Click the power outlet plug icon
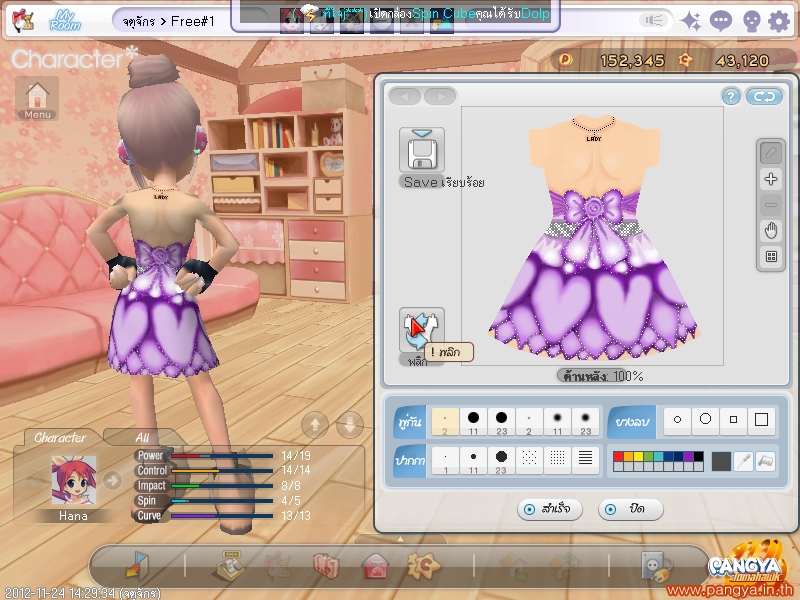 click(656, 566)
